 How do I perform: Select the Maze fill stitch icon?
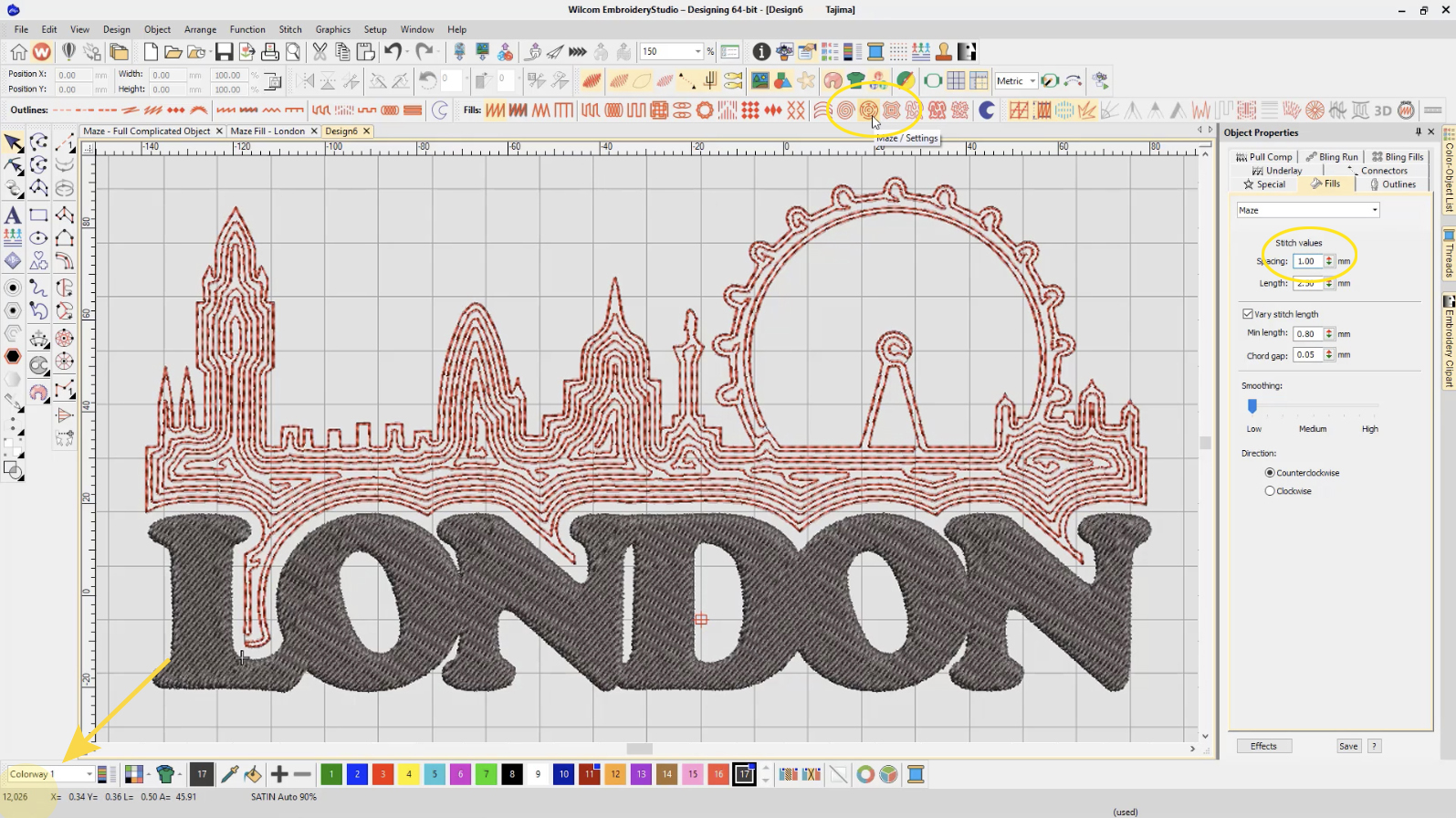click(x=868, y=110)
